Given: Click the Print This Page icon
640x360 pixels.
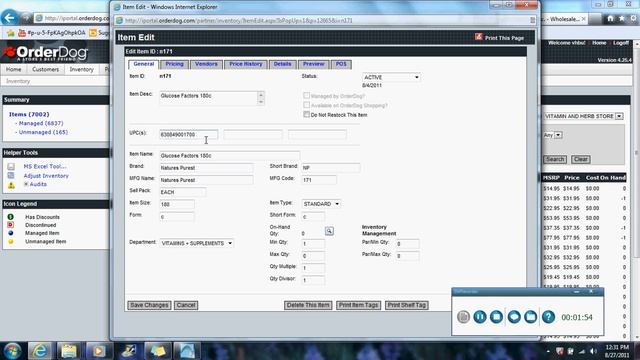Looking at the screenshot, I should point(478,37).
